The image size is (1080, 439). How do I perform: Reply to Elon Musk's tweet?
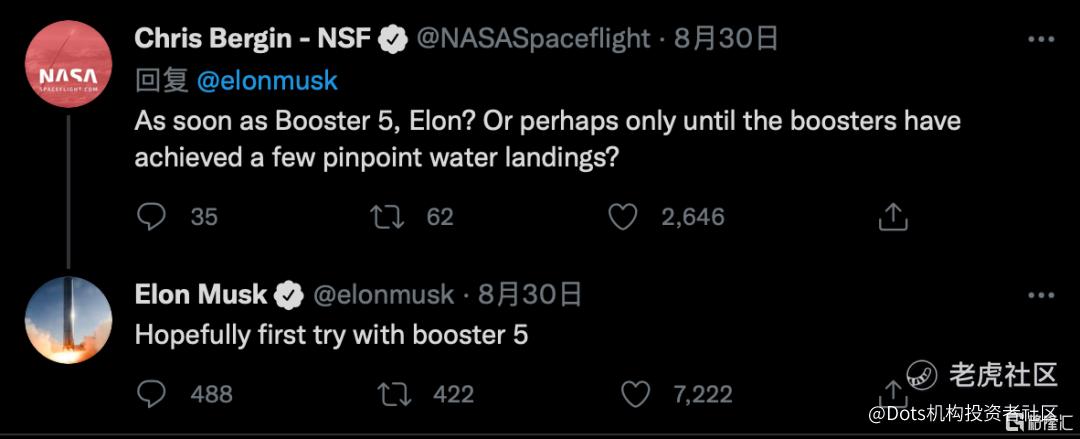click(151, 394)
